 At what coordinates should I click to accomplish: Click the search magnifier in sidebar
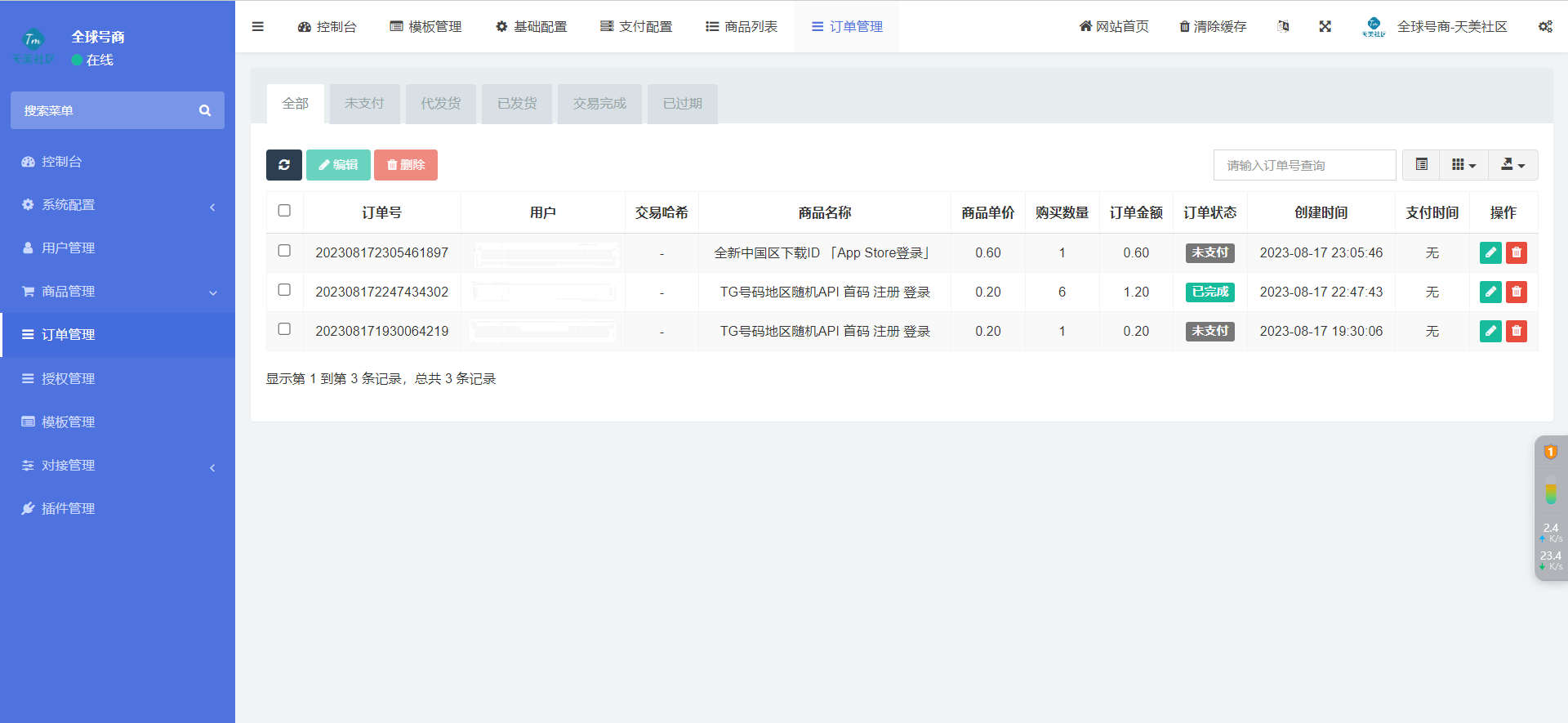click(205, 110)
